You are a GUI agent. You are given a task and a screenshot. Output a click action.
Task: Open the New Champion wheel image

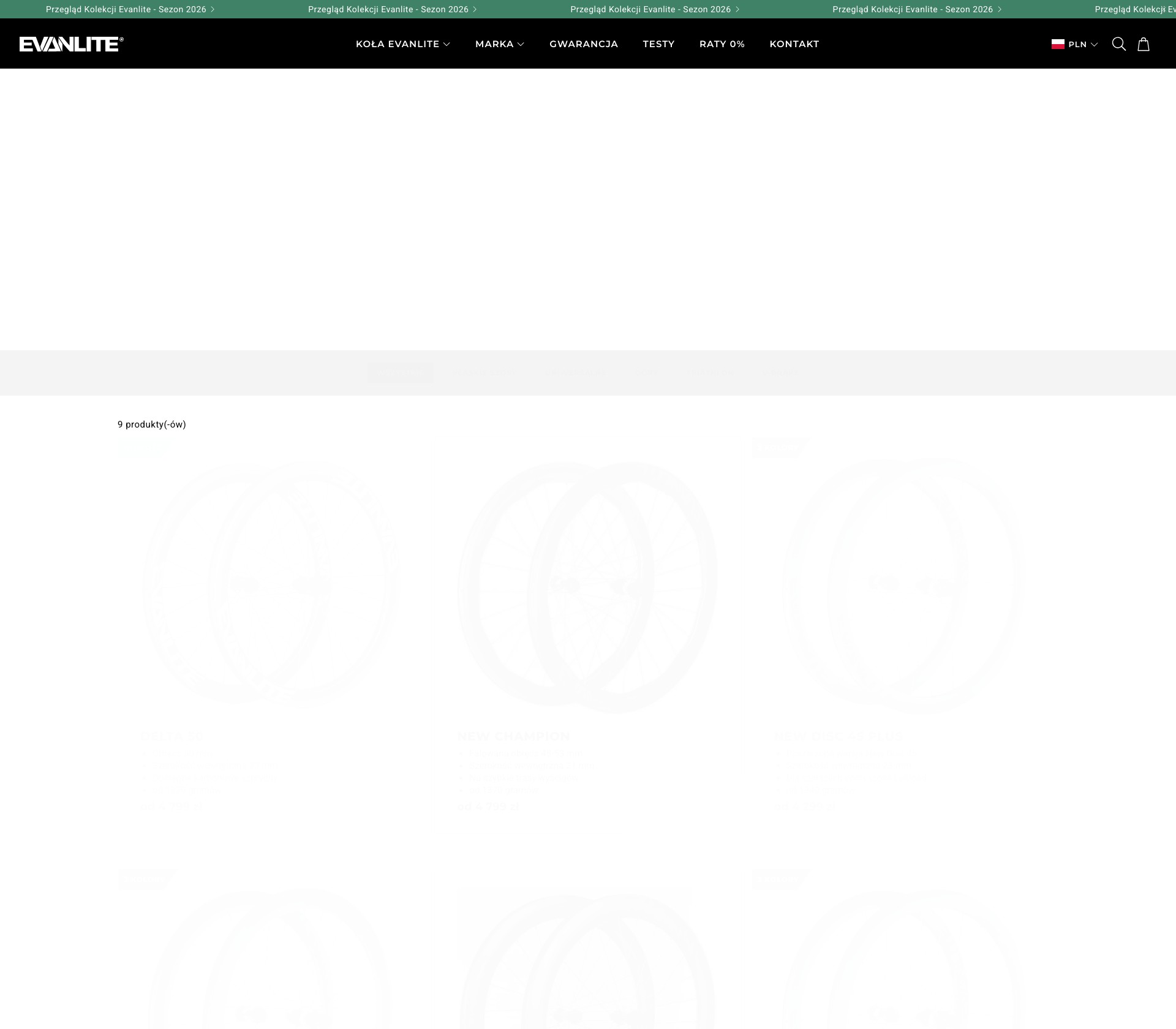tap(587, 588)
